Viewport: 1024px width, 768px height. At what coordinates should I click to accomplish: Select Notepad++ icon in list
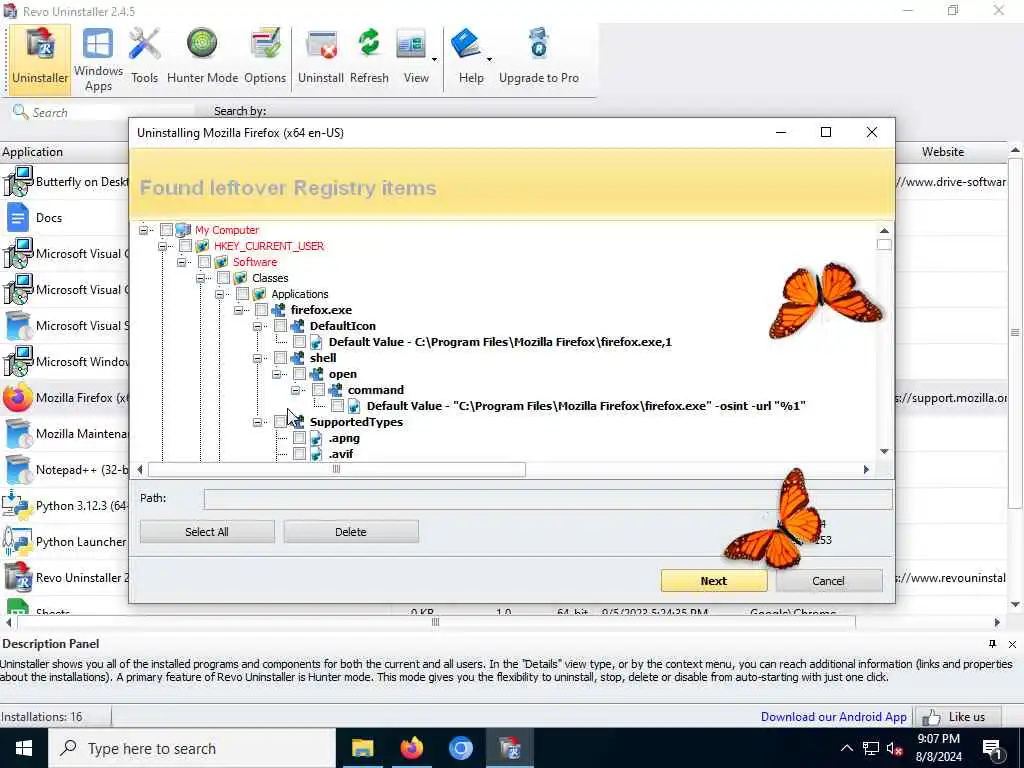18,470
